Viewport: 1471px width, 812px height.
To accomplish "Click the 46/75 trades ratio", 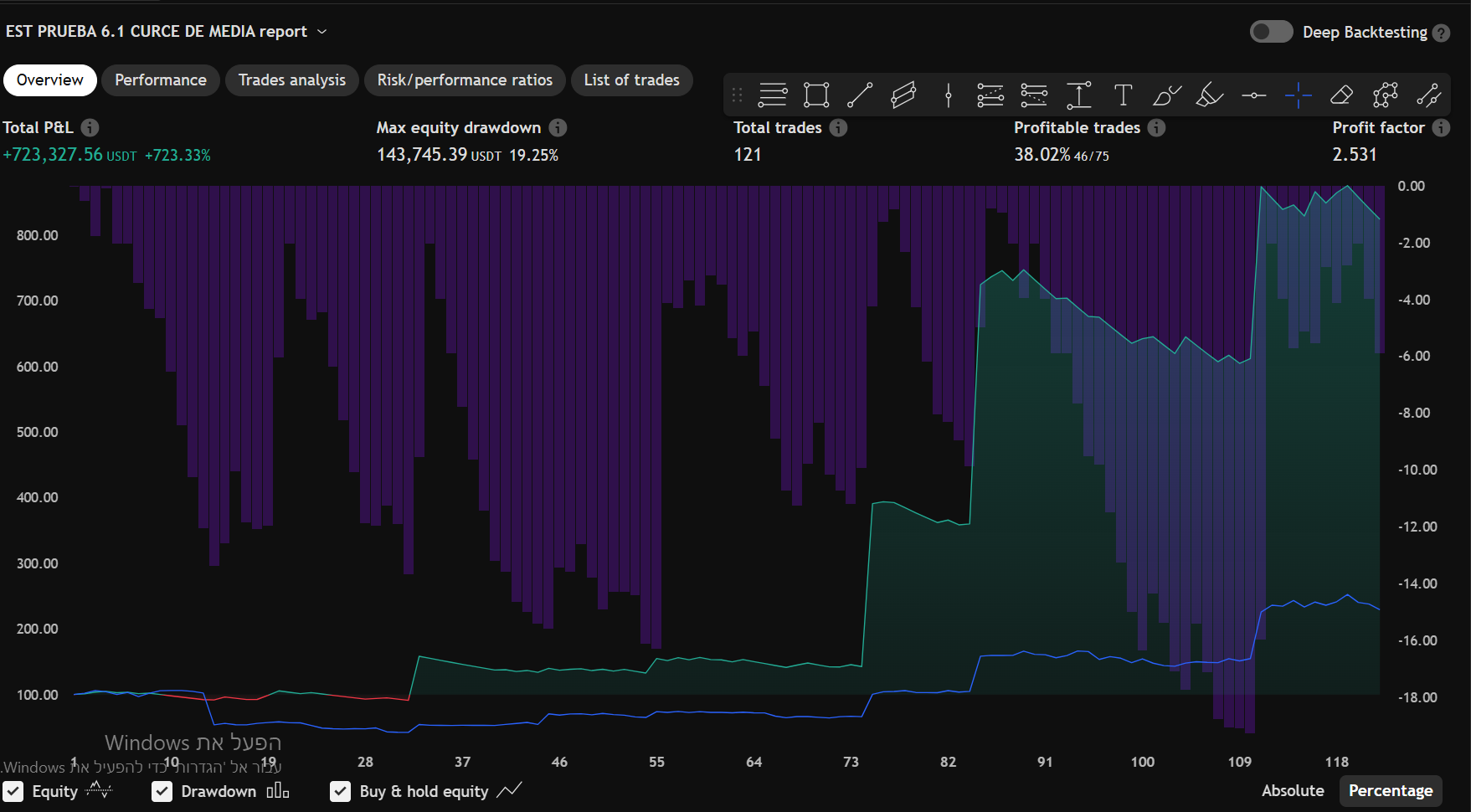I will (x=1092, y=157).
